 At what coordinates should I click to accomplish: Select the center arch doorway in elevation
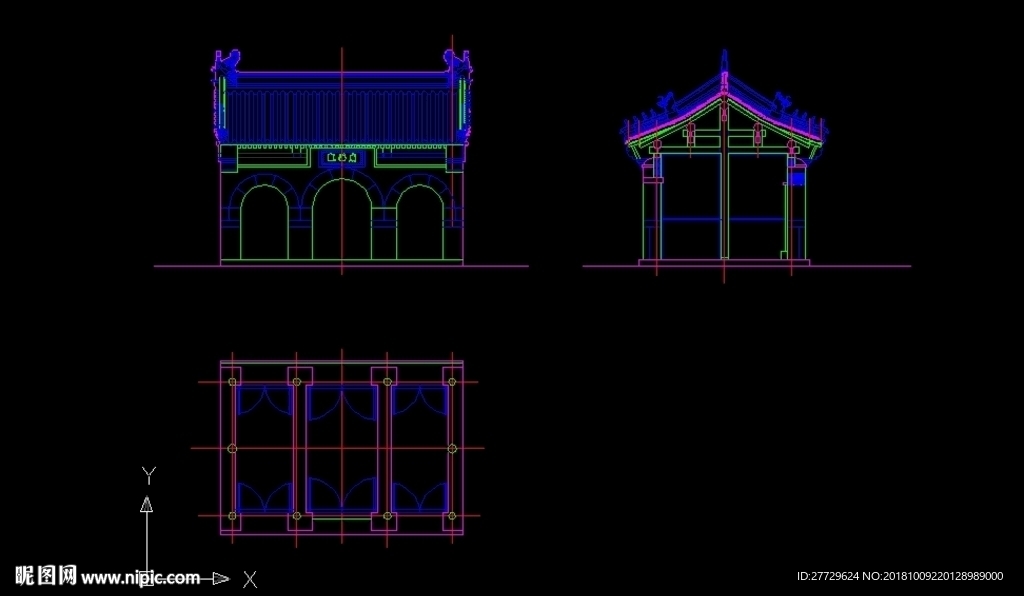342,219
